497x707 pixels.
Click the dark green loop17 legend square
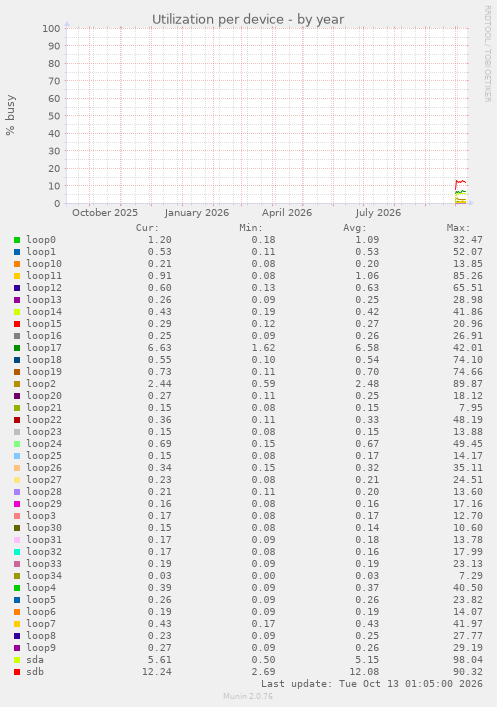coord(17,348)
